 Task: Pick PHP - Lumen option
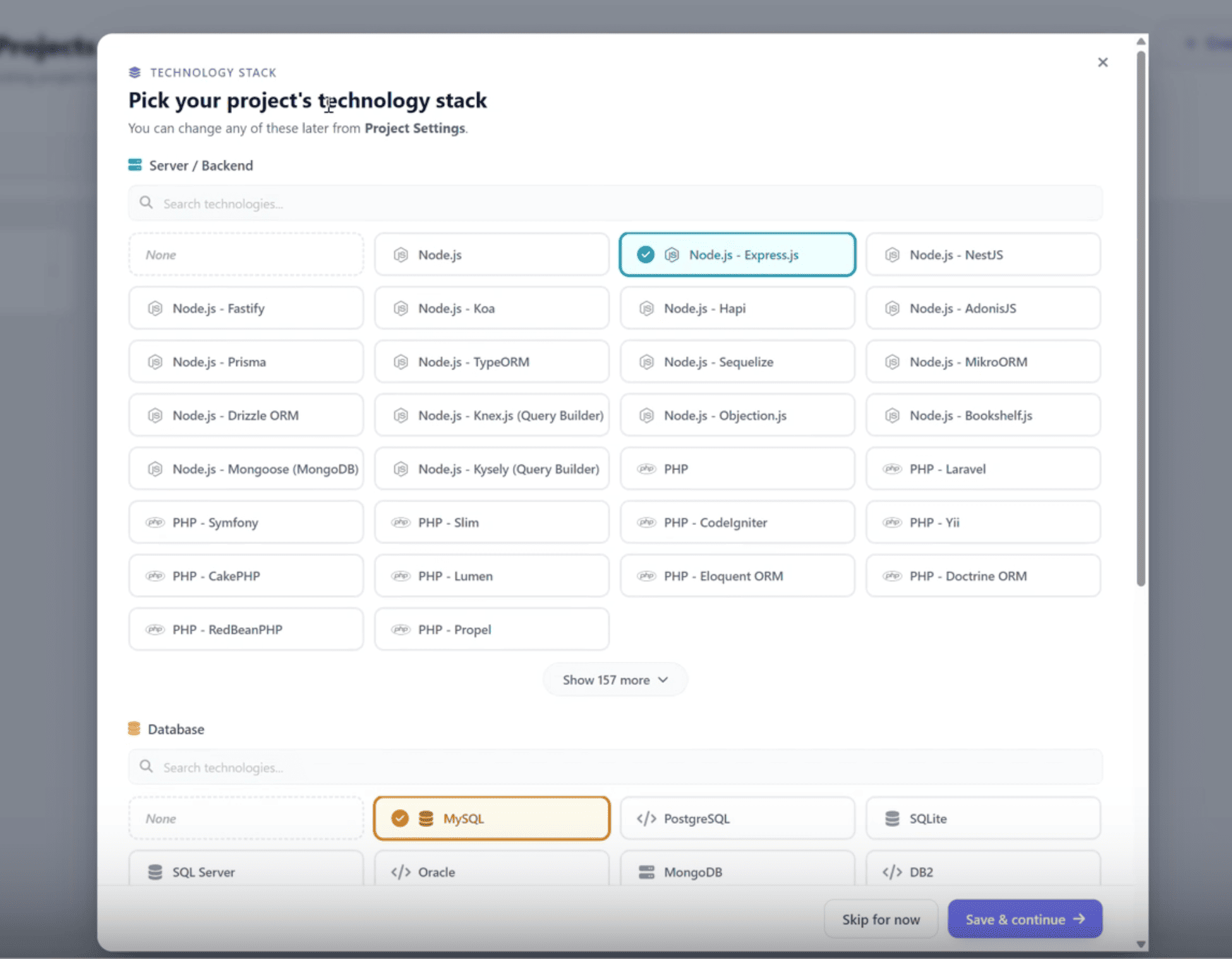492,576
